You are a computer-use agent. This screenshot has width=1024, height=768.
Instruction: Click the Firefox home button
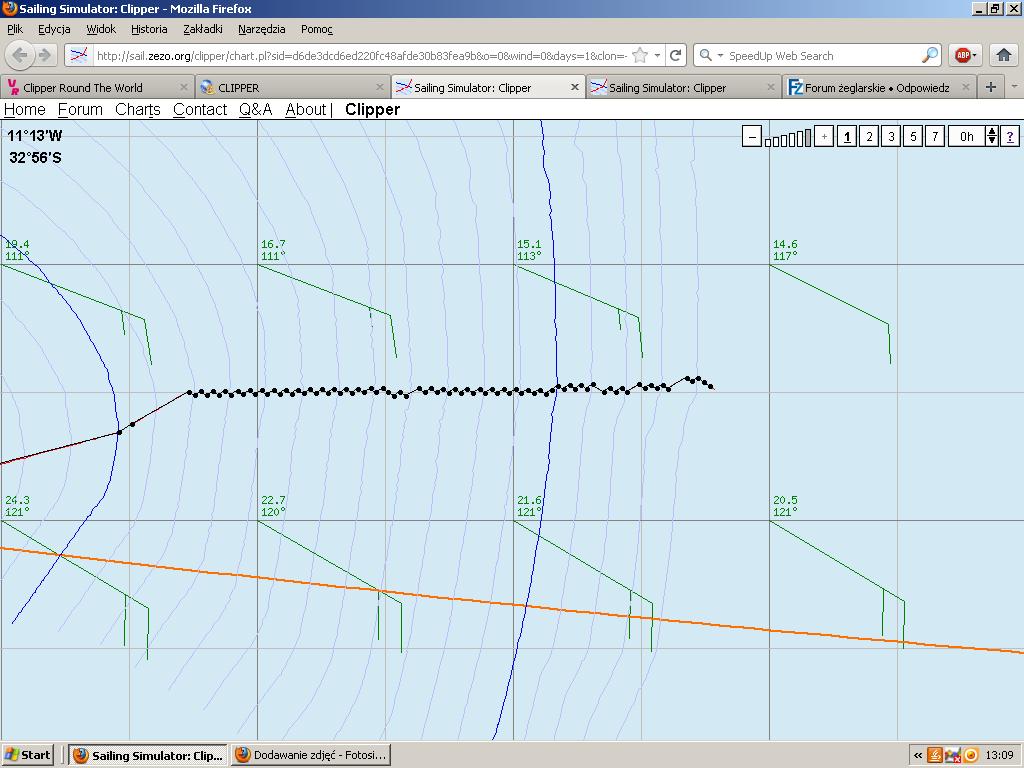(1003, 56)
